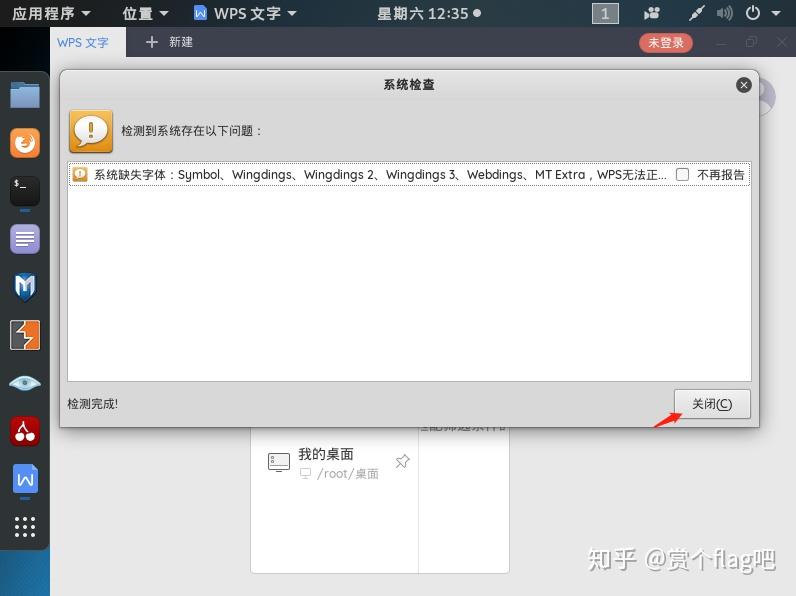Image resolution: width=796 pixels, height=596 pixels.
Task: Open the eye-shaped dock application
Action: click(x=25, y=383)
